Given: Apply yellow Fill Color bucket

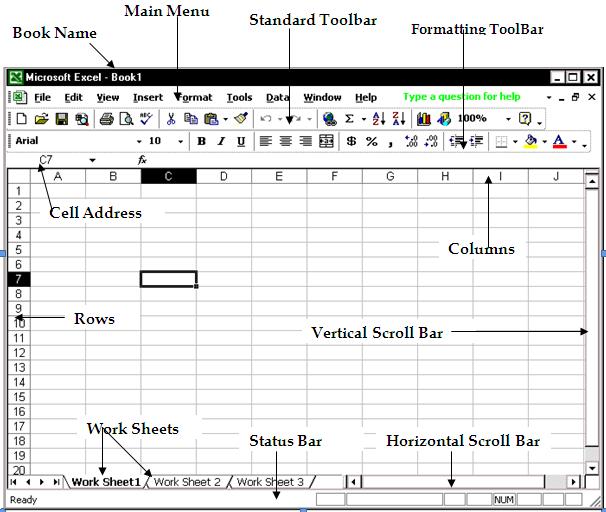Looking at the screenshot, I should pyautogui.click(x=531, y=141).
